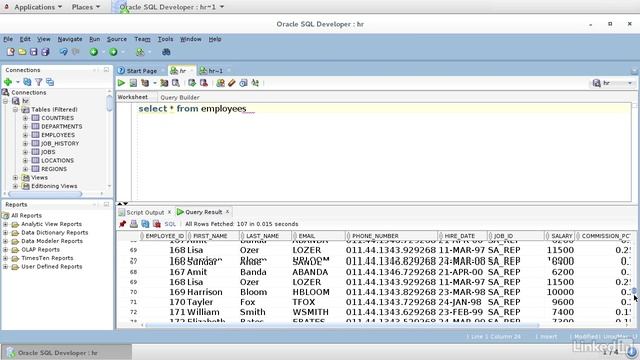Click the To Upper/Lower case icon
The width and height of the screenshot is (640, 360).
coord(255,83)
